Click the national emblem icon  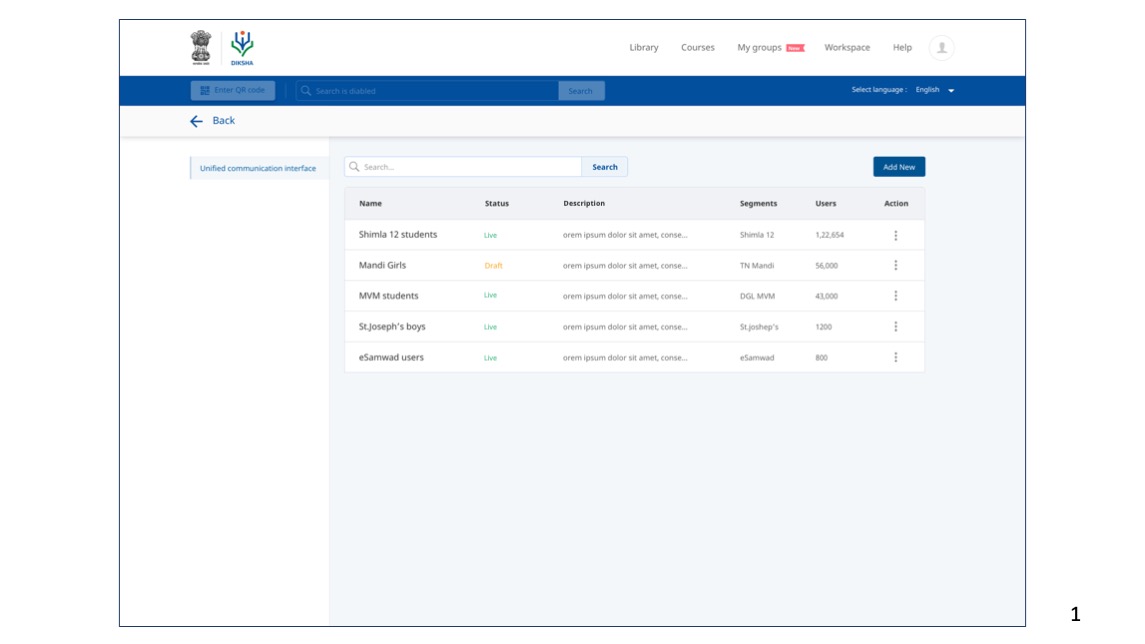[x=199, y=46]
